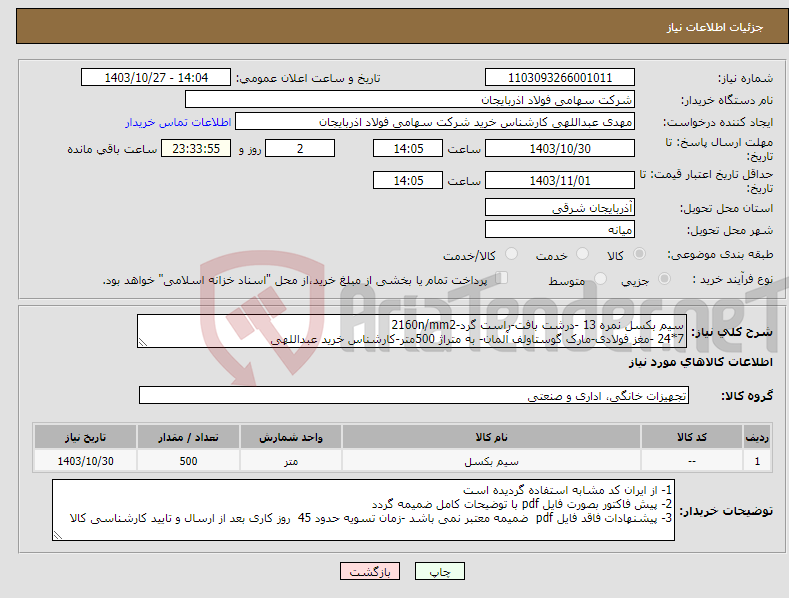Click the واحد شمارش column header
Image resolution: width=789 pixels, height=598 pixels.
pyautogui.click(x=291, y=437)
